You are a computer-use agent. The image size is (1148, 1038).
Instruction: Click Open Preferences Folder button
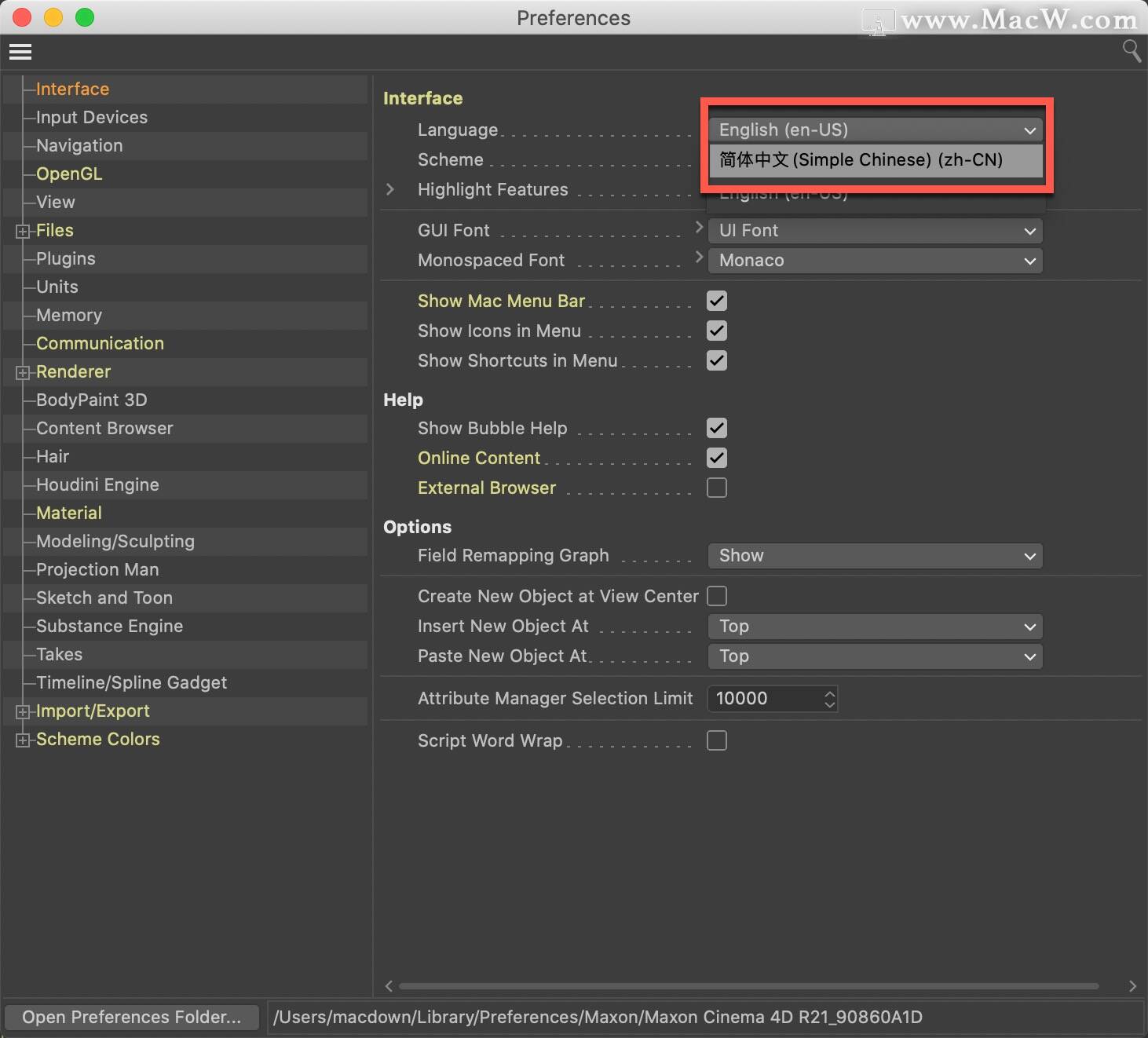[x=132, y=1017]
